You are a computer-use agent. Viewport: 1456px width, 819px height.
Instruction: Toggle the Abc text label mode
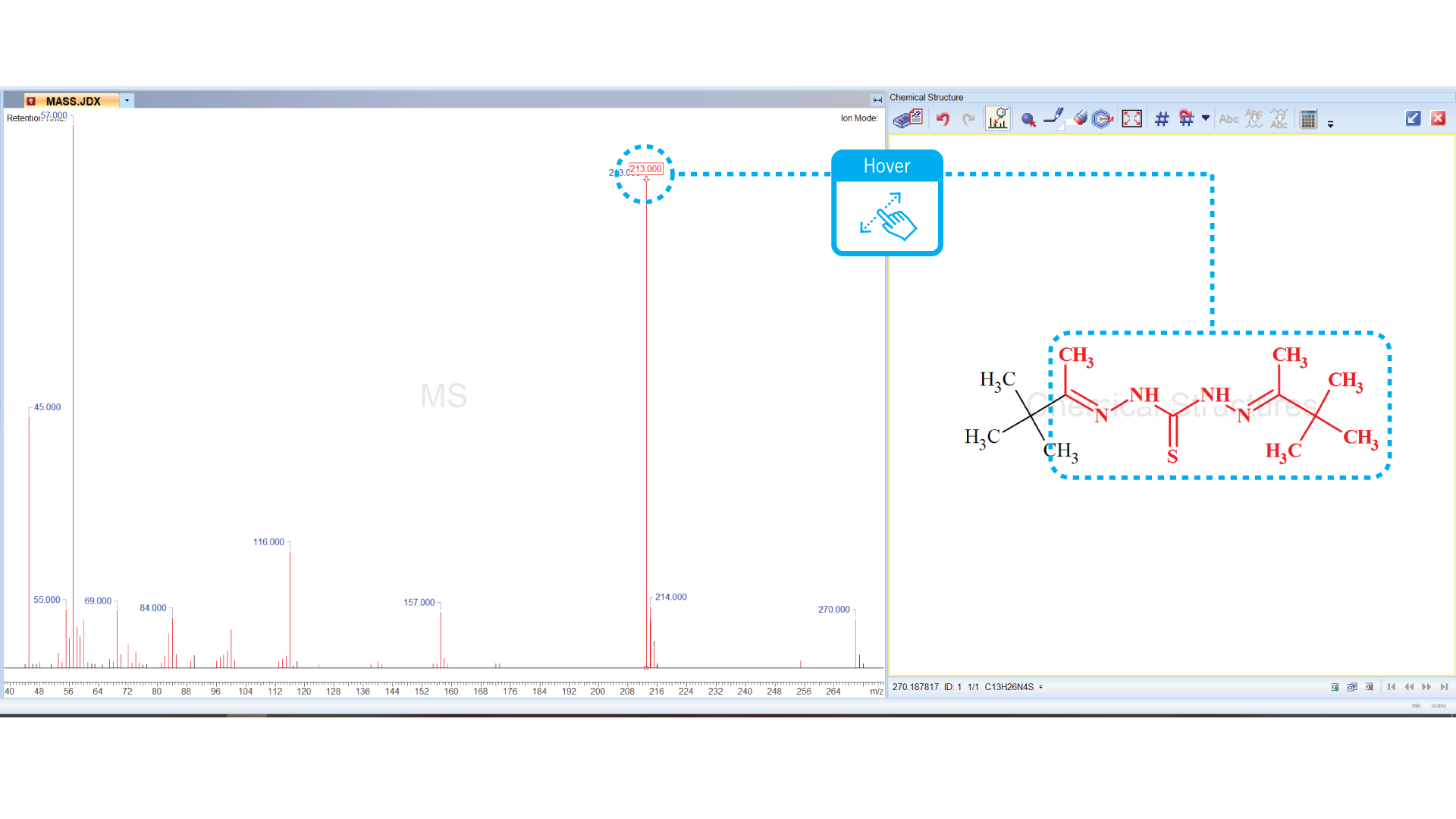click(1230, 119)
